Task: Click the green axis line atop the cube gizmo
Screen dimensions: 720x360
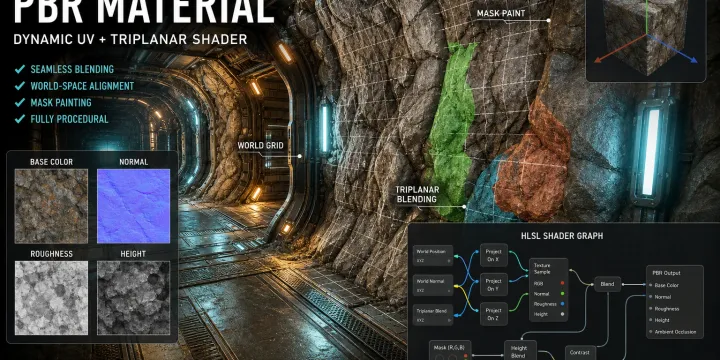Action: pyautogui.click(x=647, y=16)
